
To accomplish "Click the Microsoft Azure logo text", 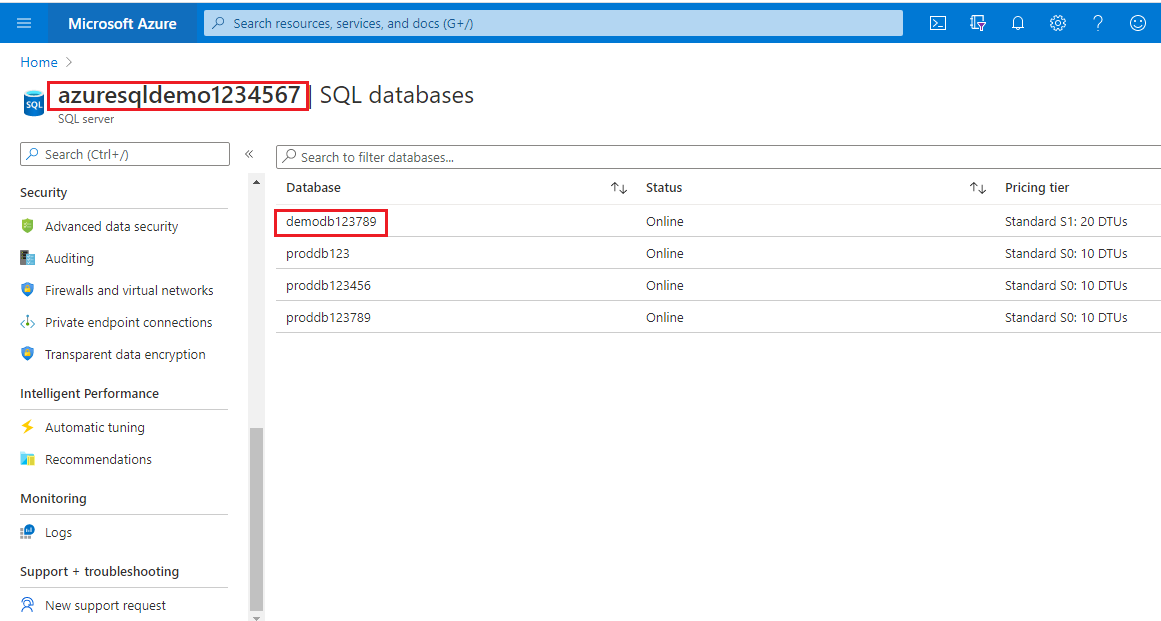I will point(122,24).
